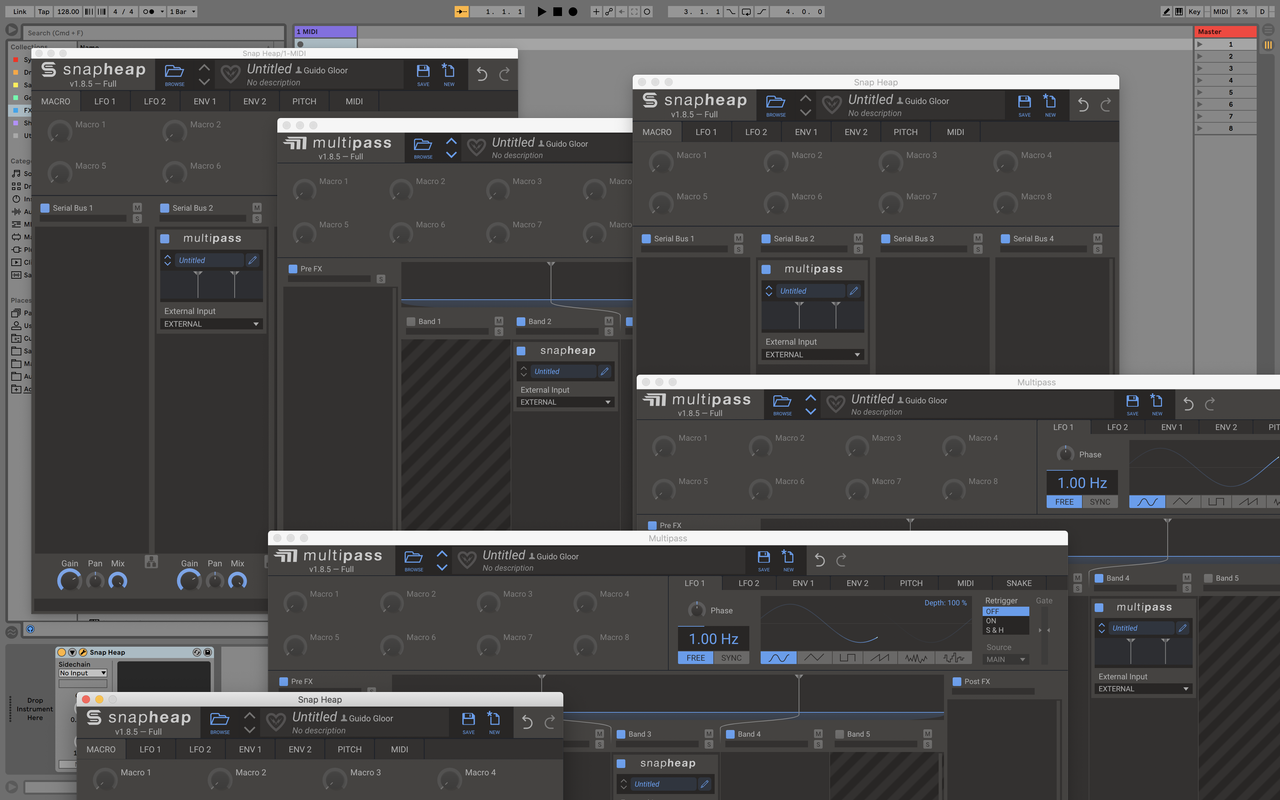This screenshot has height=800, width=1280.
Task: Toggle Ableton Draw Mode pencil icon
Action: (1166, 11)
